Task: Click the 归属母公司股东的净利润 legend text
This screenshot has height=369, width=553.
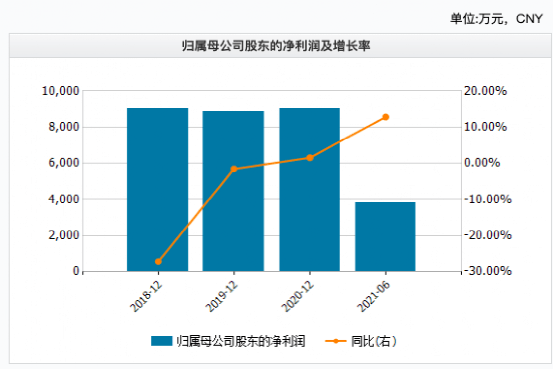Action: coord(241,341)
